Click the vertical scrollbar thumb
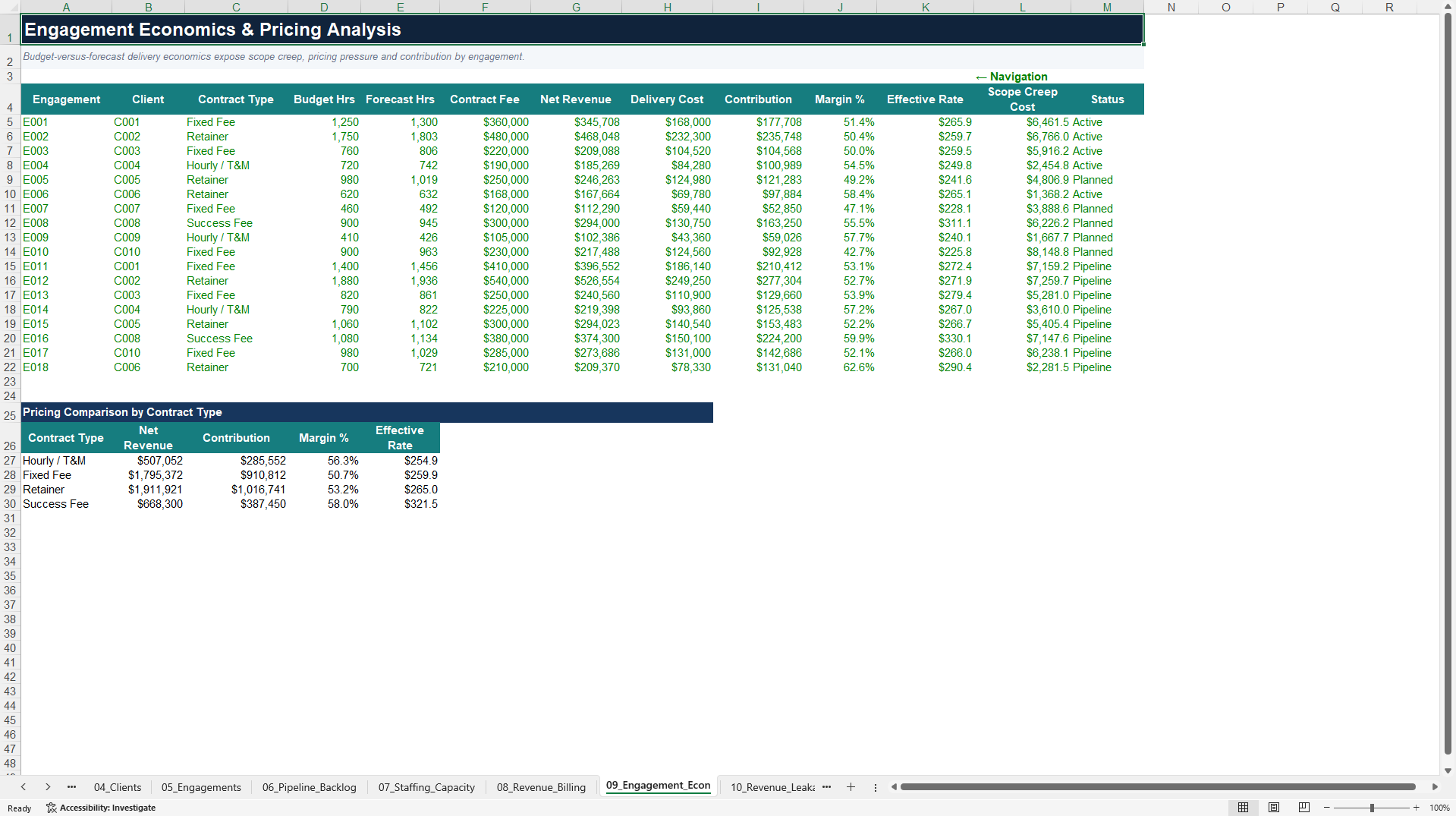The height and width of the screenshot is (816, 1456). click(x=1448, y=383)
